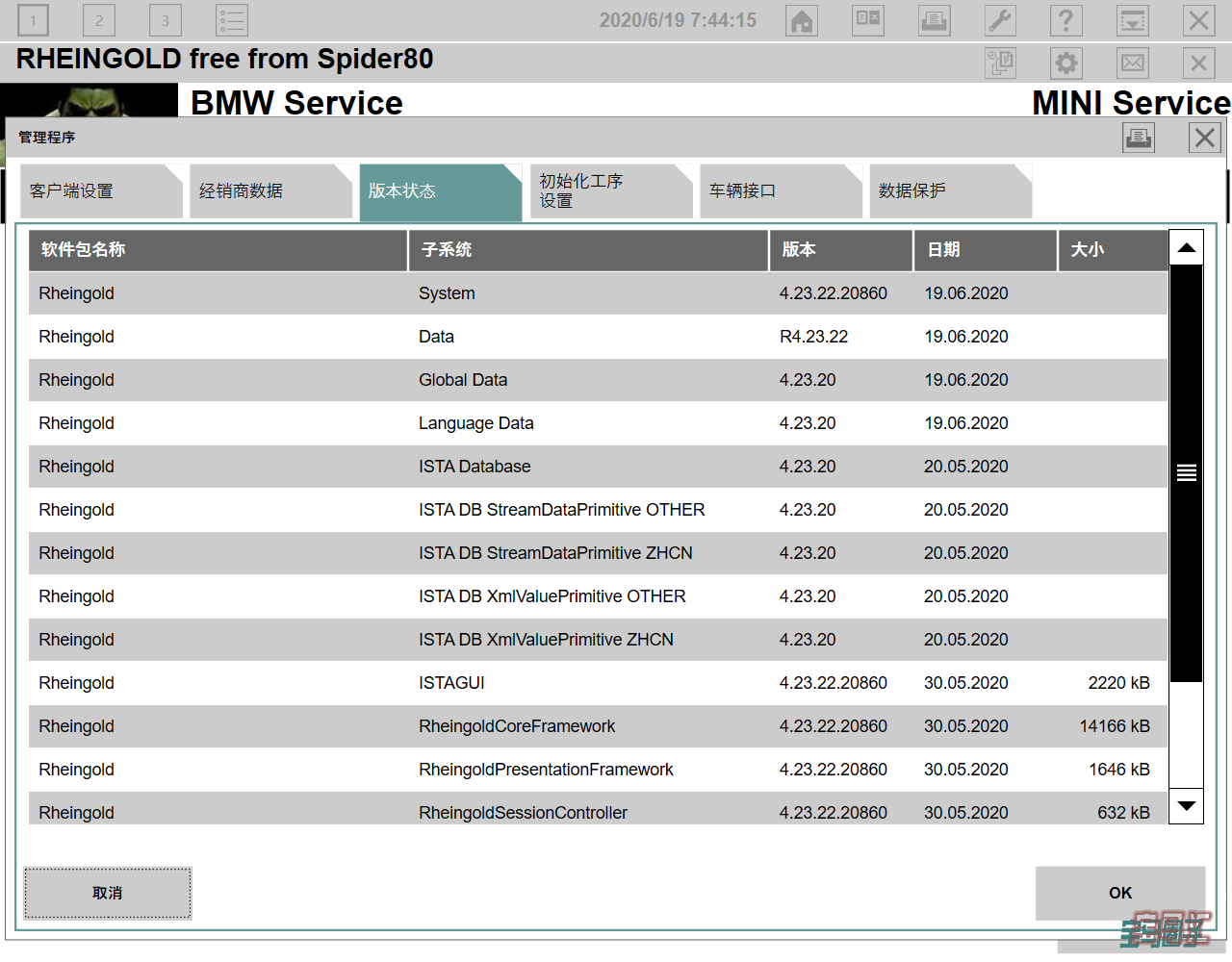The height and width of the screenshot is (962, 1232).
Task: Switch to the 经销商数据 tab
Action: pyautogui.click(x=270, y=191)
